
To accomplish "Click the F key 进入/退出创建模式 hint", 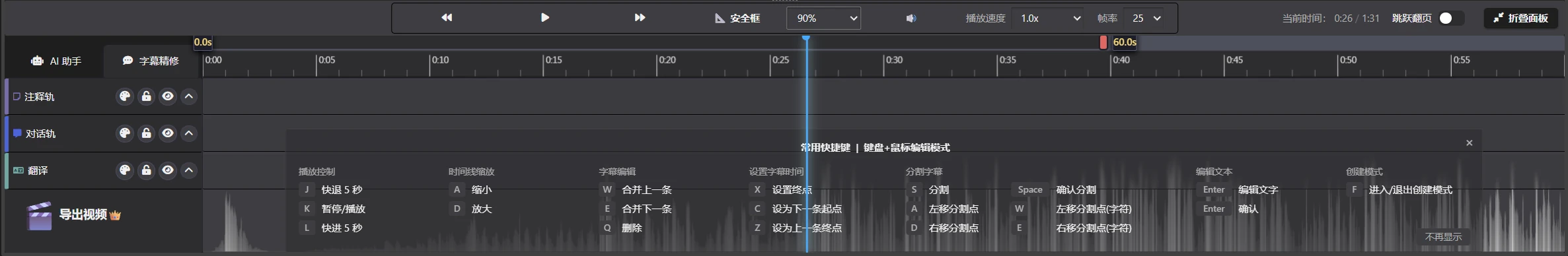I will 1400,190.
